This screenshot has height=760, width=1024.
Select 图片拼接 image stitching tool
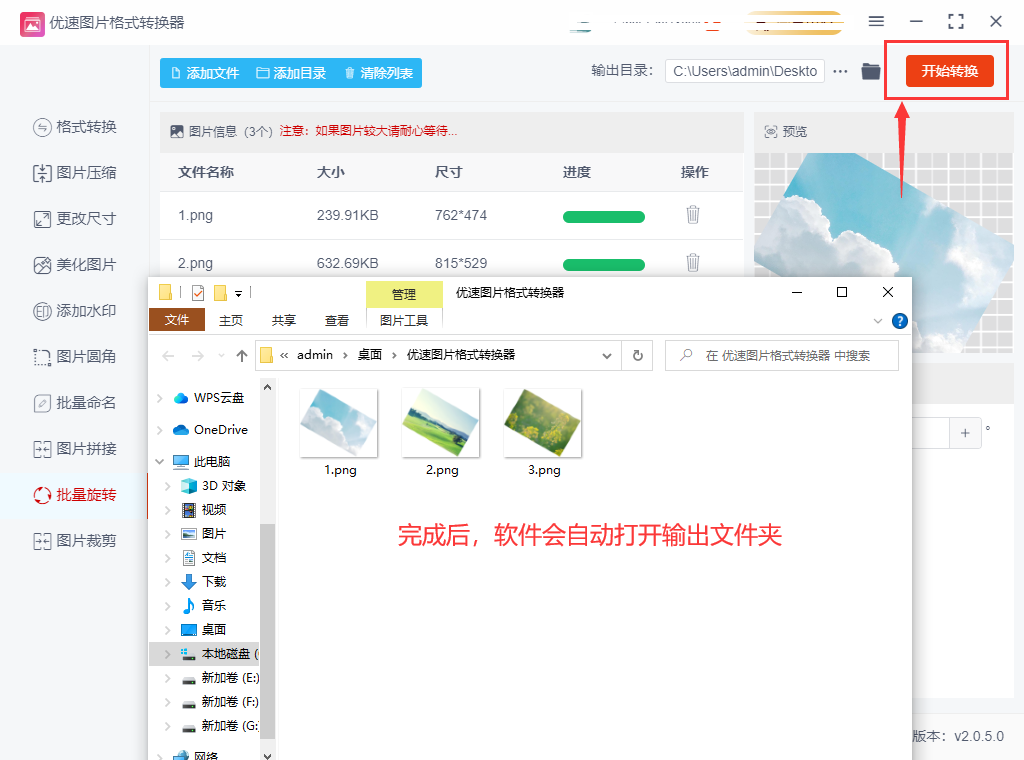74,449
